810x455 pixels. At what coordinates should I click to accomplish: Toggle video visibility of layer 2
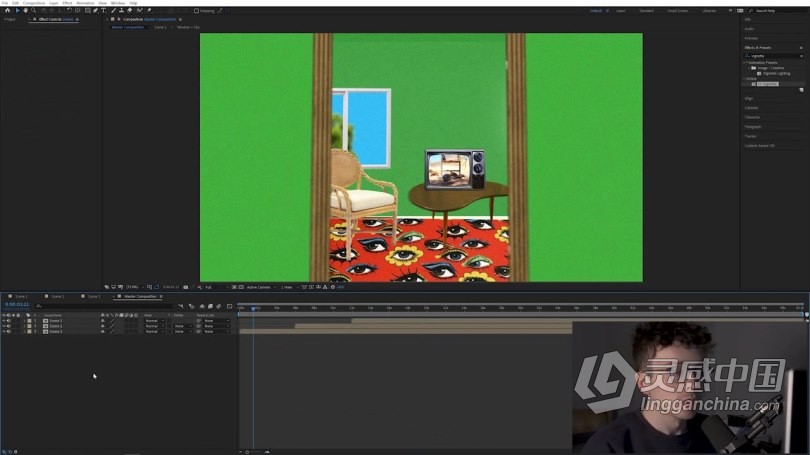pyautogui.click(x=4, y=326)
